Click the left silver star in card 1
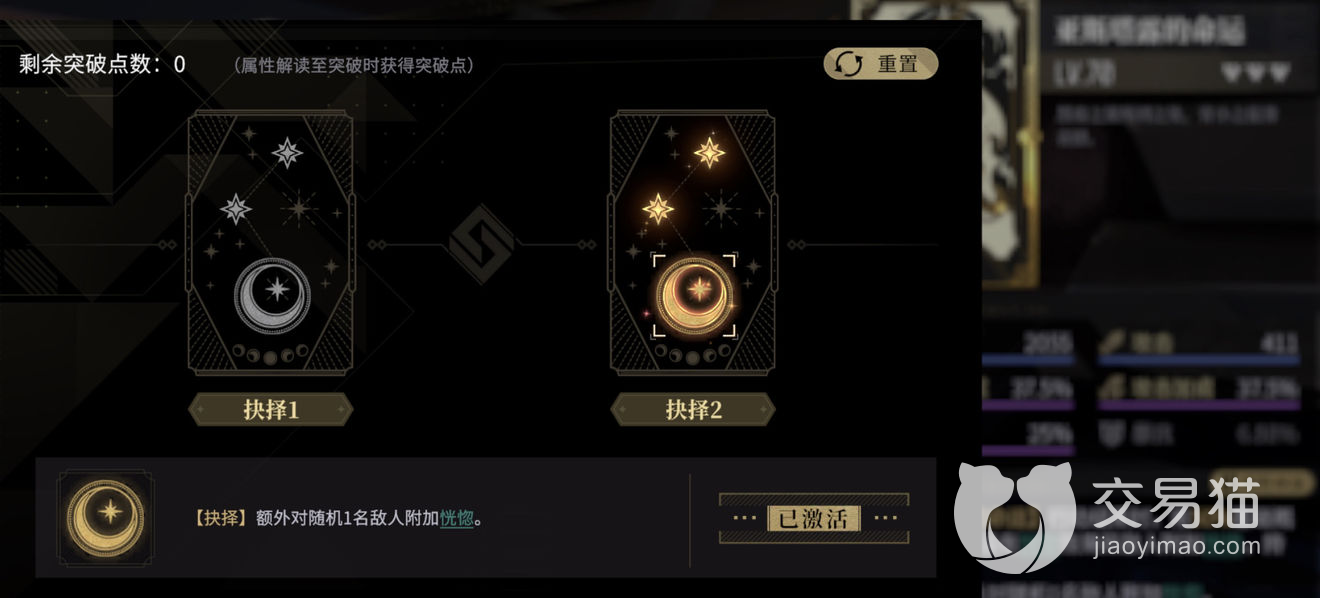This screenshot has height=598, width=1320. 236,209
